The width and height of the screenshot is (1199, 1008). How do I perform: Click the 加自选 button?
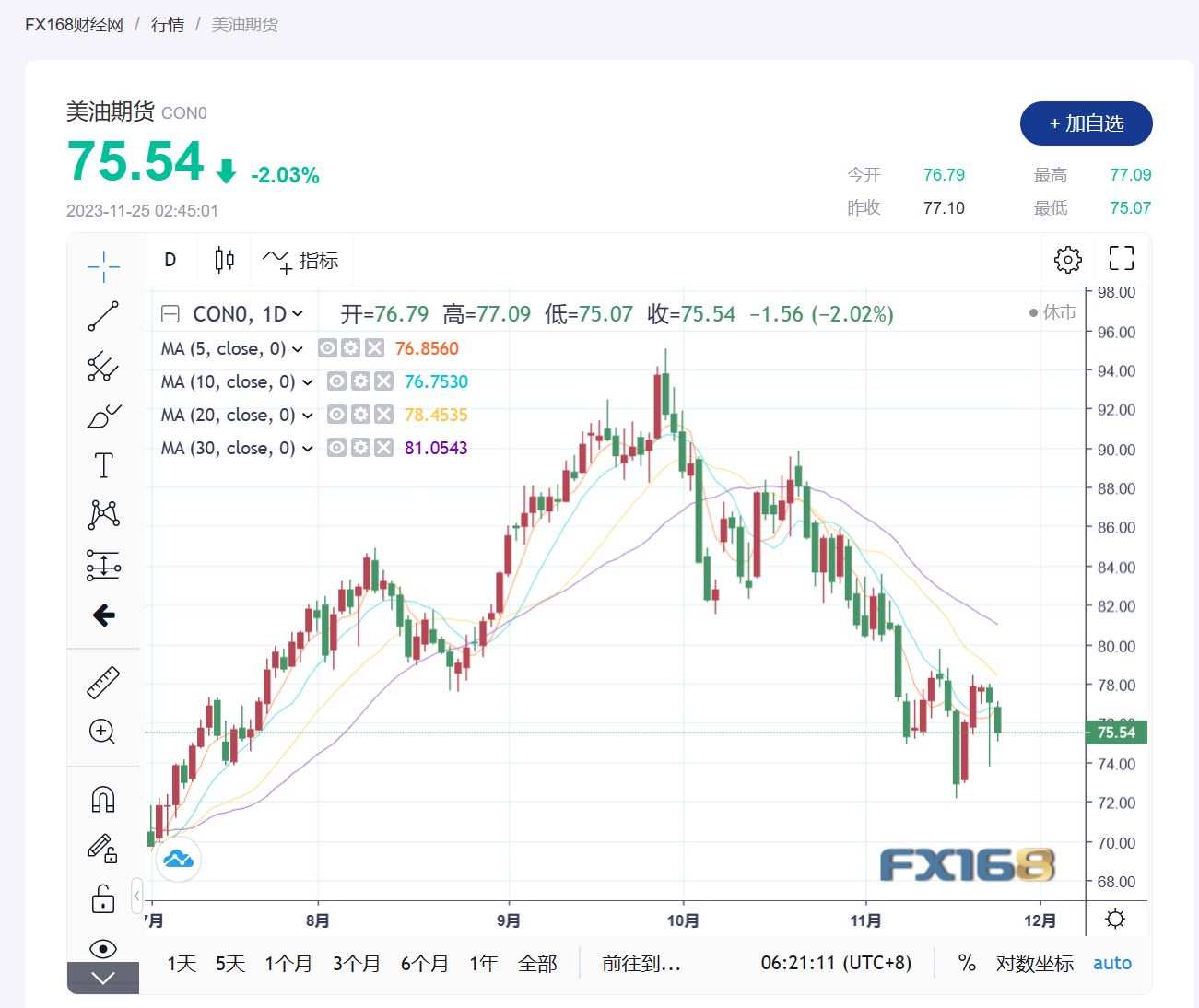coord(1086,123)
